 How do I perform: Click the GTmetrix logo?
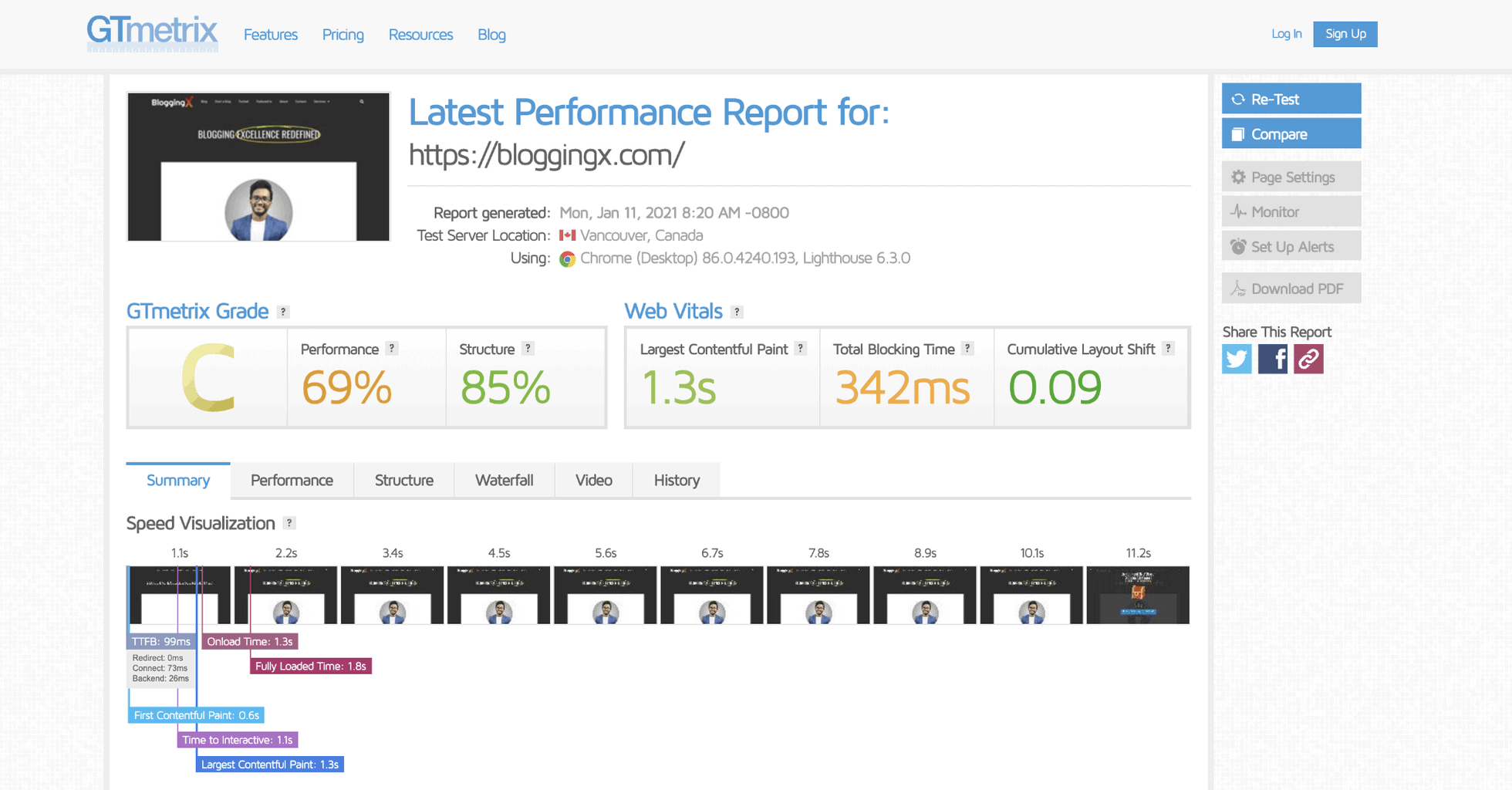(x=152, y=32)
